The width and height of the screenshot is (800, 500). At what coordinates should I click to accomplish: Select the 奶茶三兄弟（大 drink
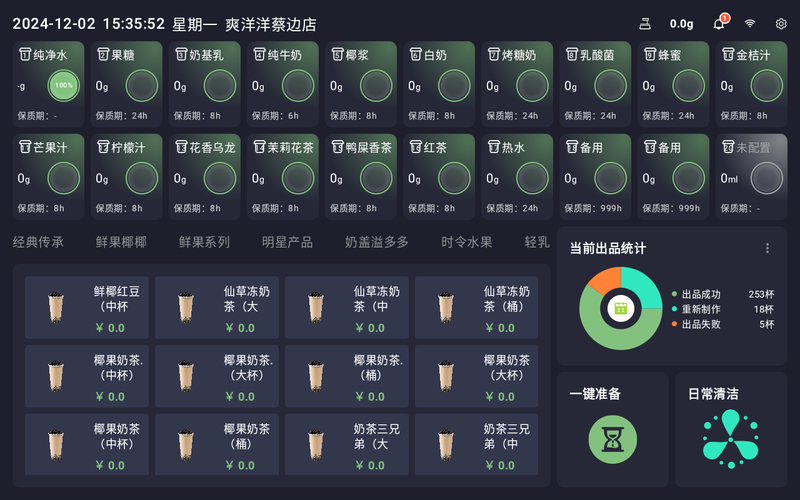347,444
